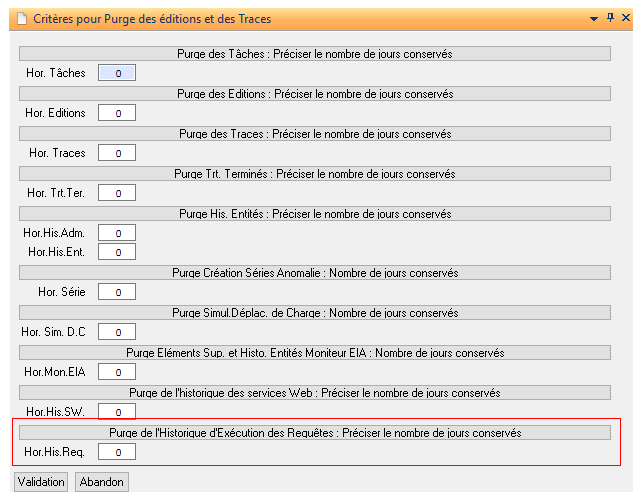Toggle the auto-hide pin icon
The image size is (643, 504).
coord(611,18)
